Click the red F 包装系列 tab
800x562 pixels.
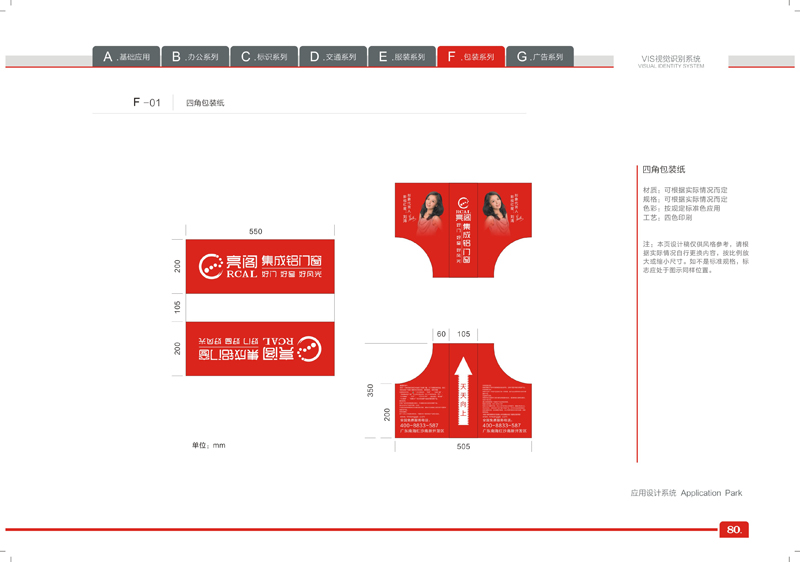coord(470,57)
